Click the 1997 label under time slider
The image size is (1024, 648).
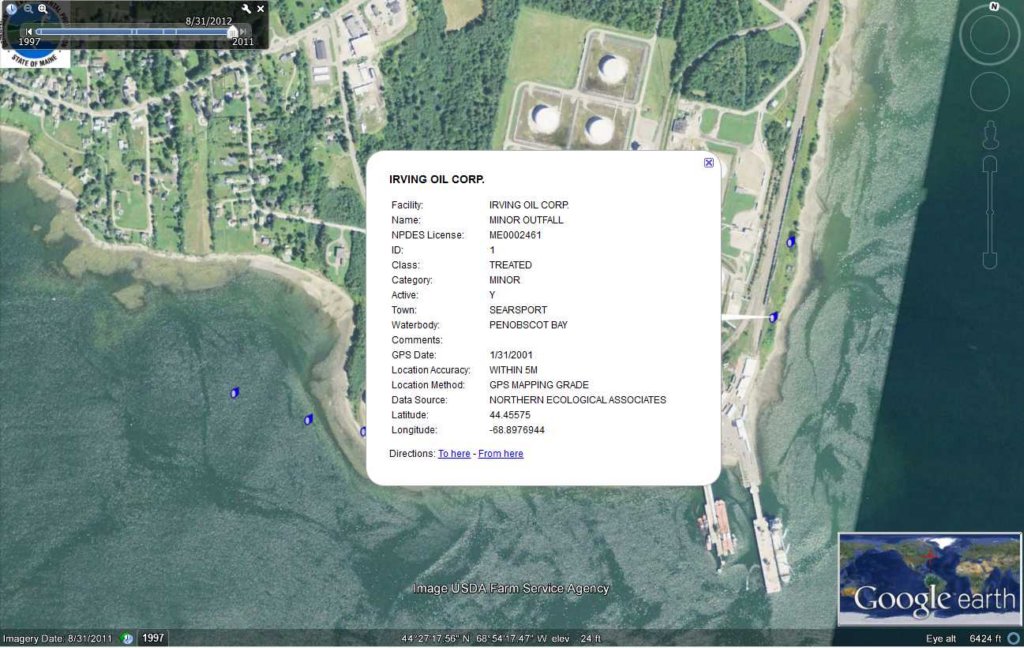click(x=29, y=42)
